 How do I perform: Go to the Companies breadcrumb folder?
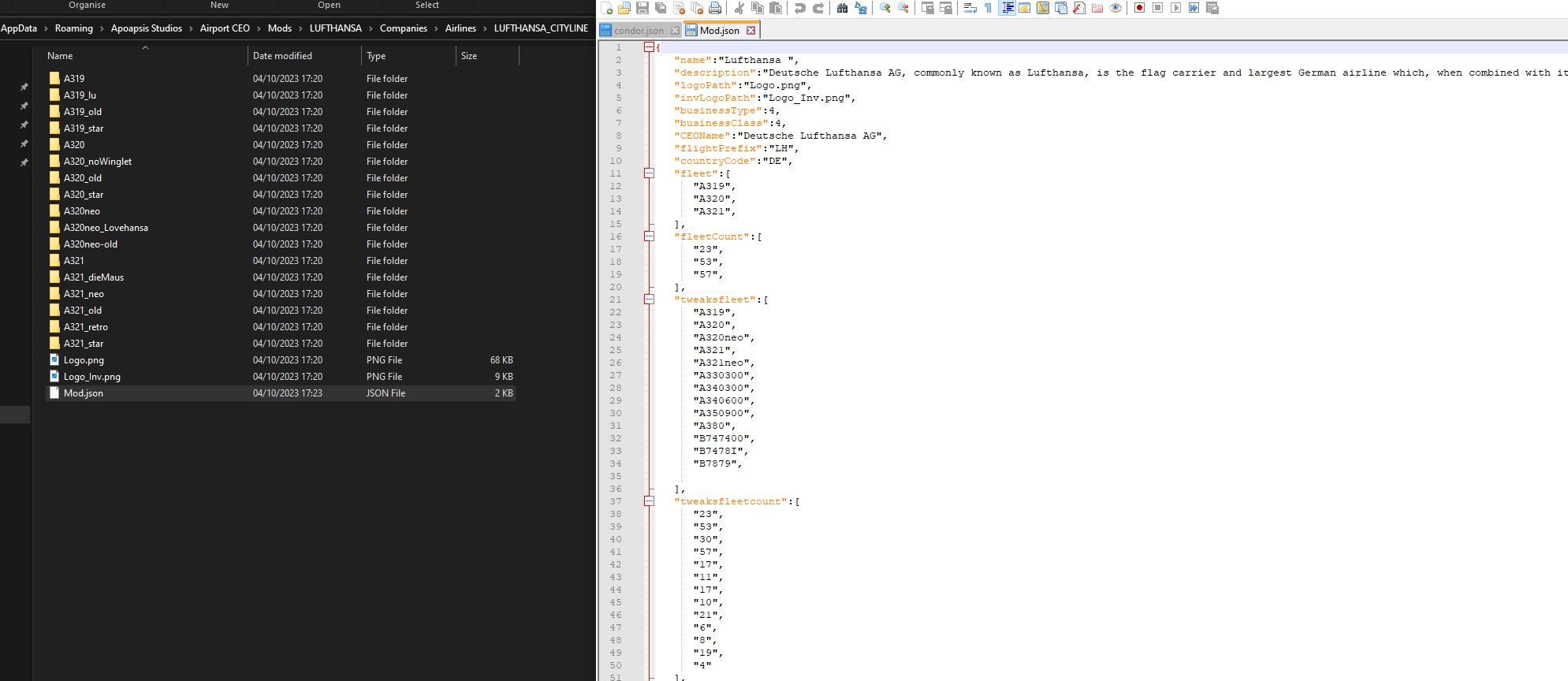click(404, 28)
